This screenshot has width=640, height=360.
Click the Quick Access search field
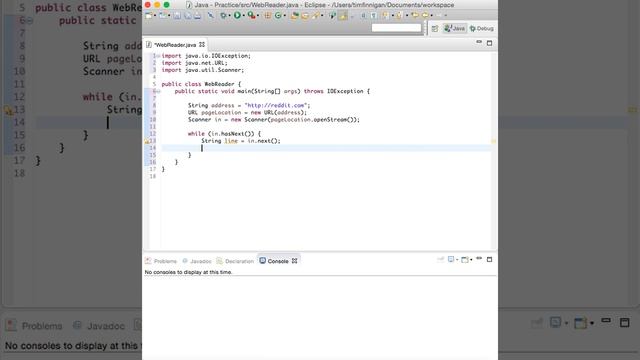click(x=396, y=28)
